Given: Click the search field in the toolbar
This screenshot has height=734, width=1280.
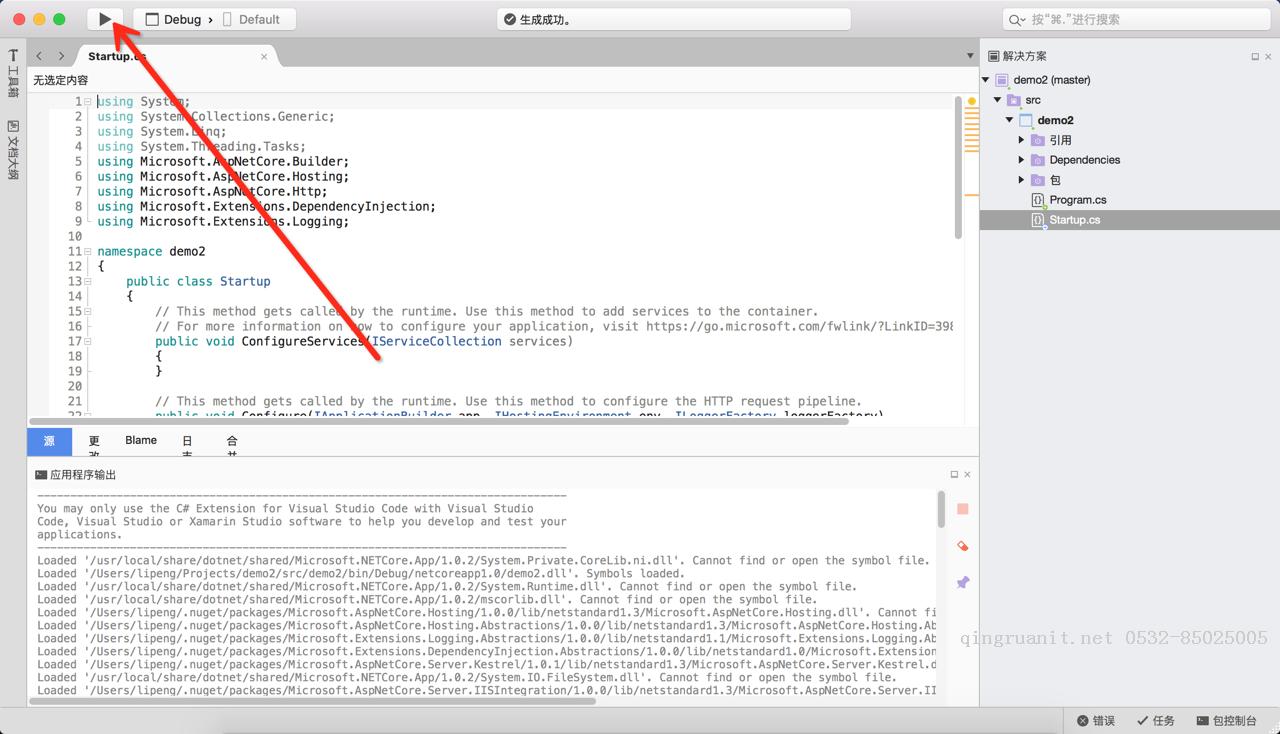Looking at the screenshot, I should coord(1137,19).
